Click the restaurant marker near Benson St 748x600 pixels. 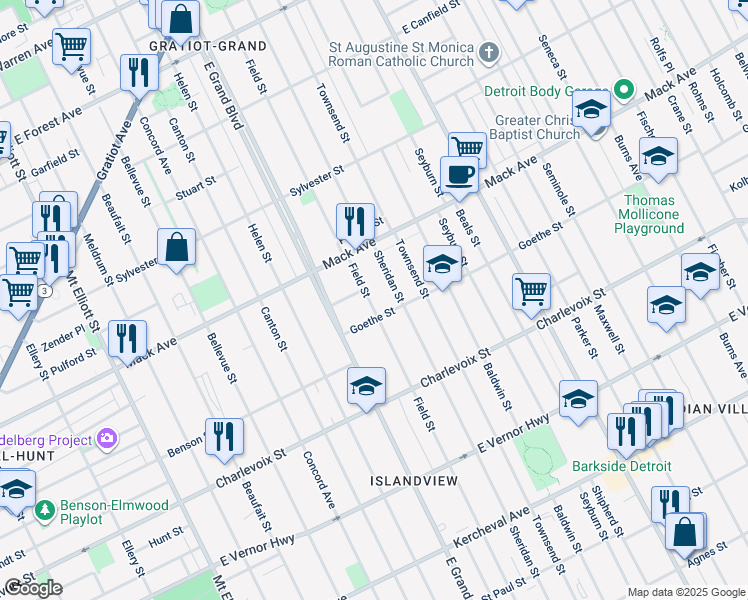pos(224,438)
